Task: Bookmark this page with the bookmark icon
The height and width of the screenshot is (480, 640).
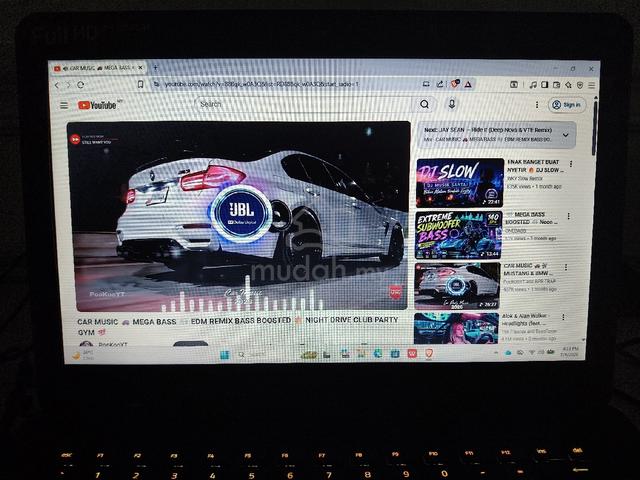Action: pyautogui.click(x=140, y=84)
